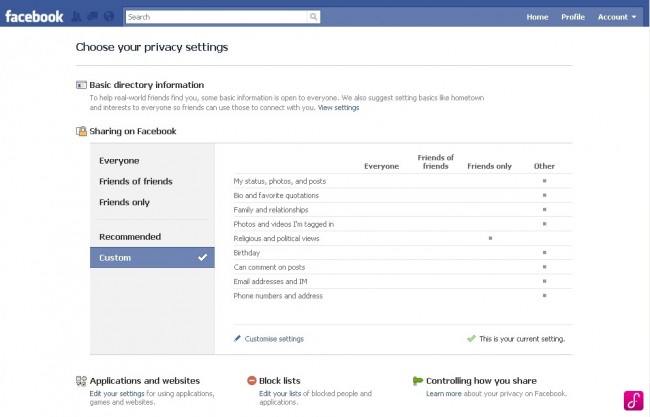The image size is (650, 417).
Task: Click 'Bio and favorite quotations' row
Action: point(403,195)
